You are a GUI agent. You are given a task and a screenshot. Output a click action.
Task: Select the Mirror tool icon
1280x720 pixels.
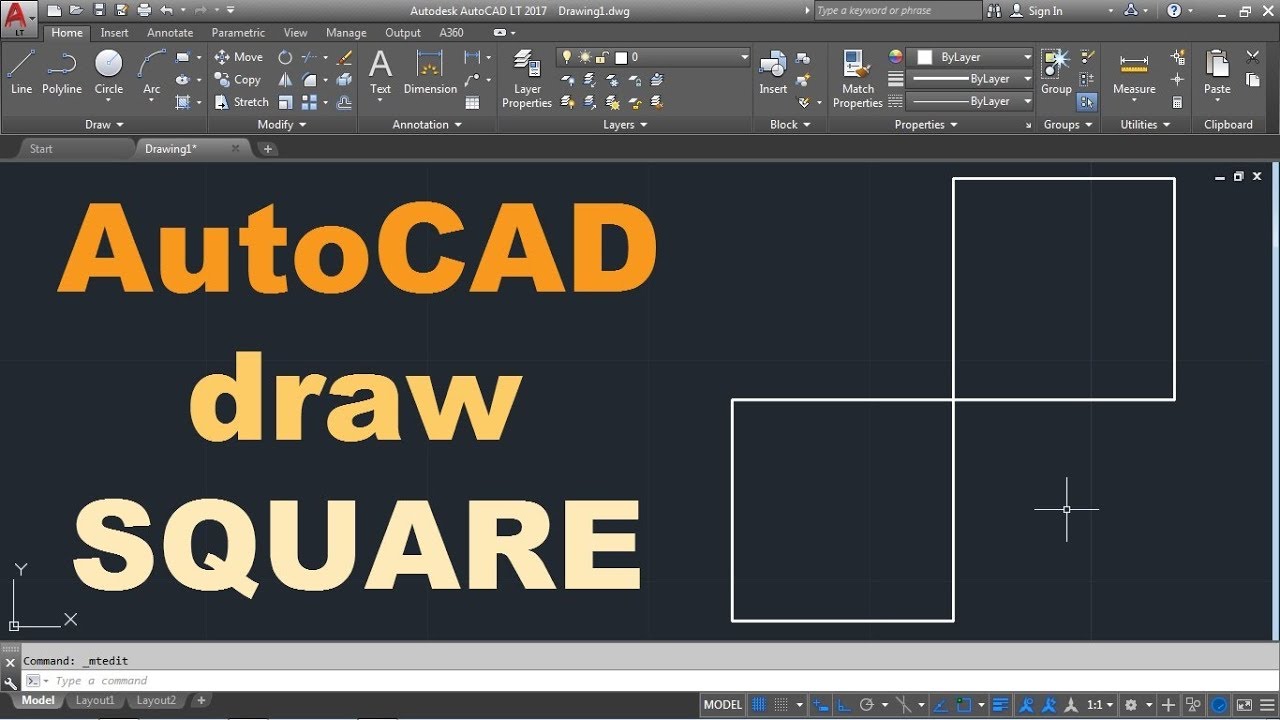pyautogui.click(x=286, y=79)
